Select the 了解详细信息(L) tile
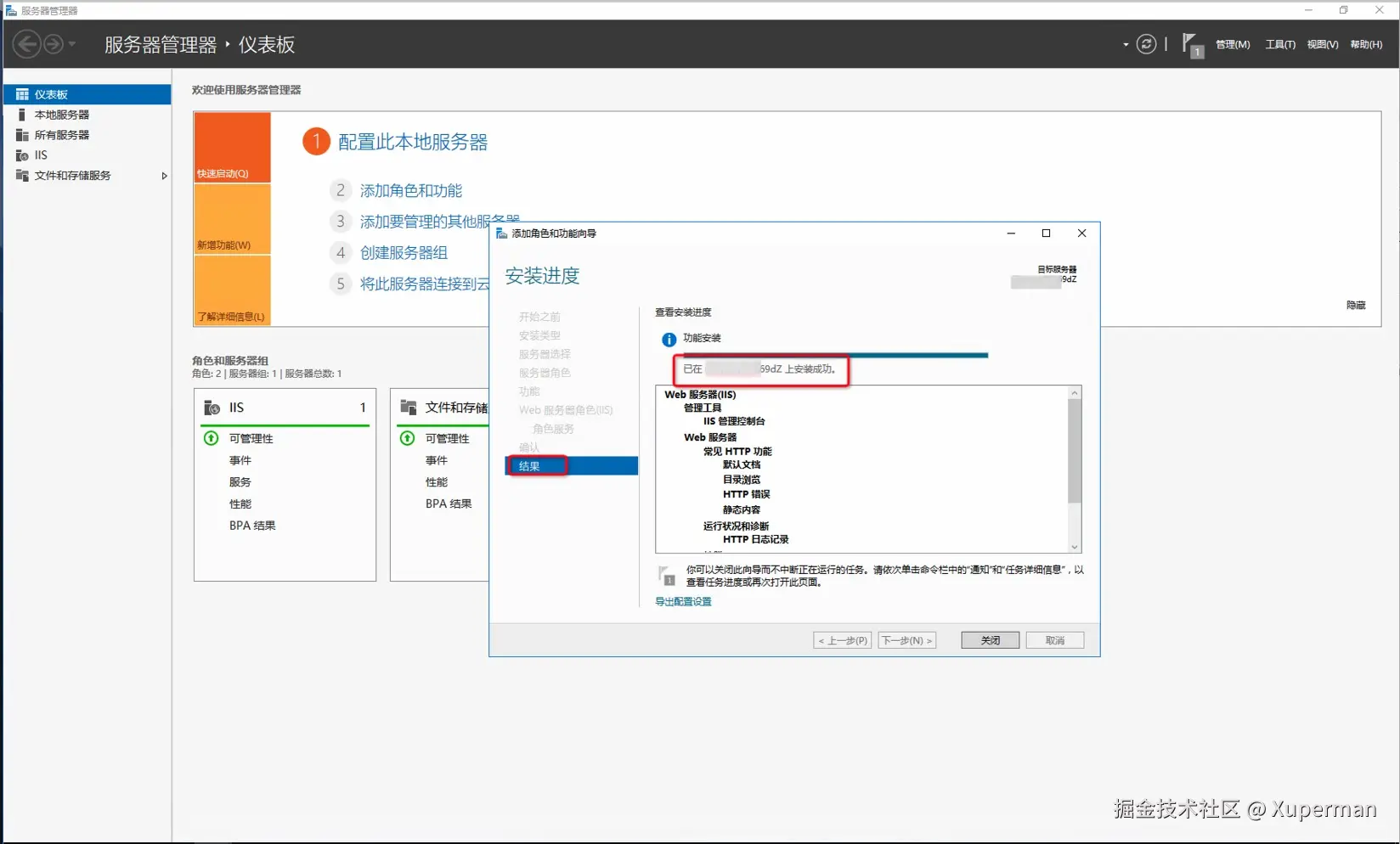This screenshot has height=844, width=1400. tap(232, 290)
